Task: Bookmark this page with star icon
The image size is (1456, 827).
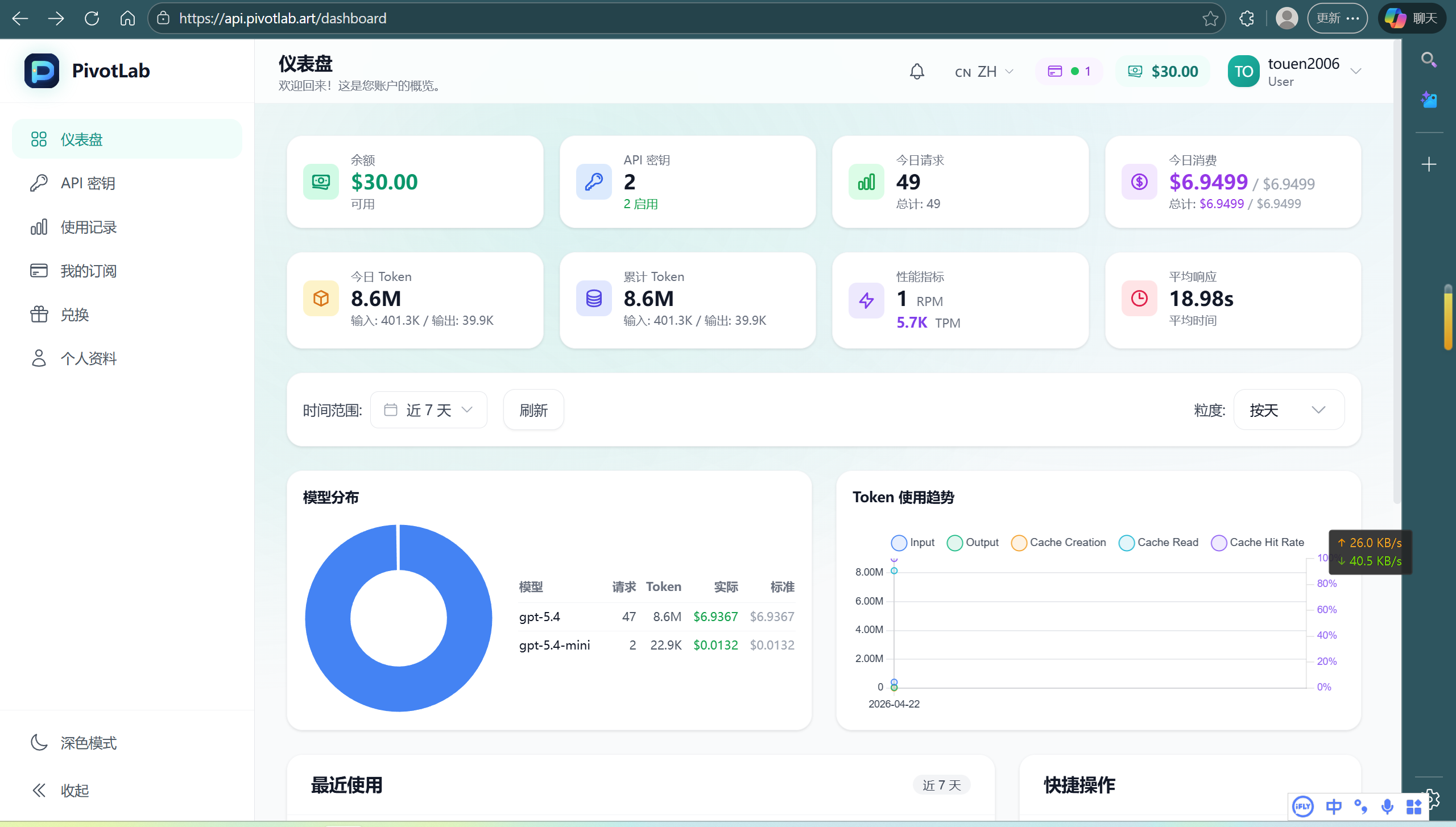Action: [1210, 19]
